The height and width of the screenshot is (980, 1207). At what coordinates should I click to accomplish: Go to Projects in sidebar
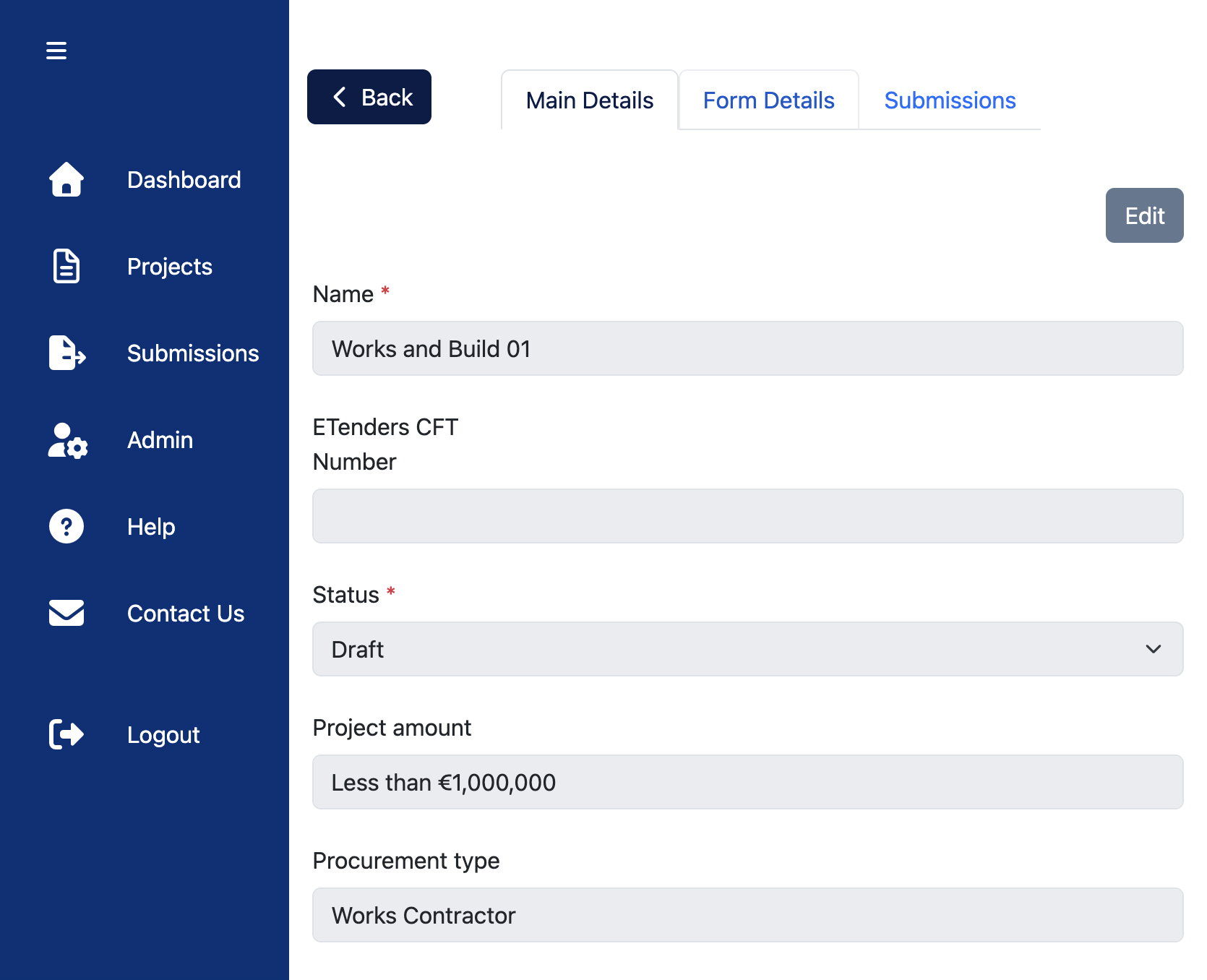170,267
